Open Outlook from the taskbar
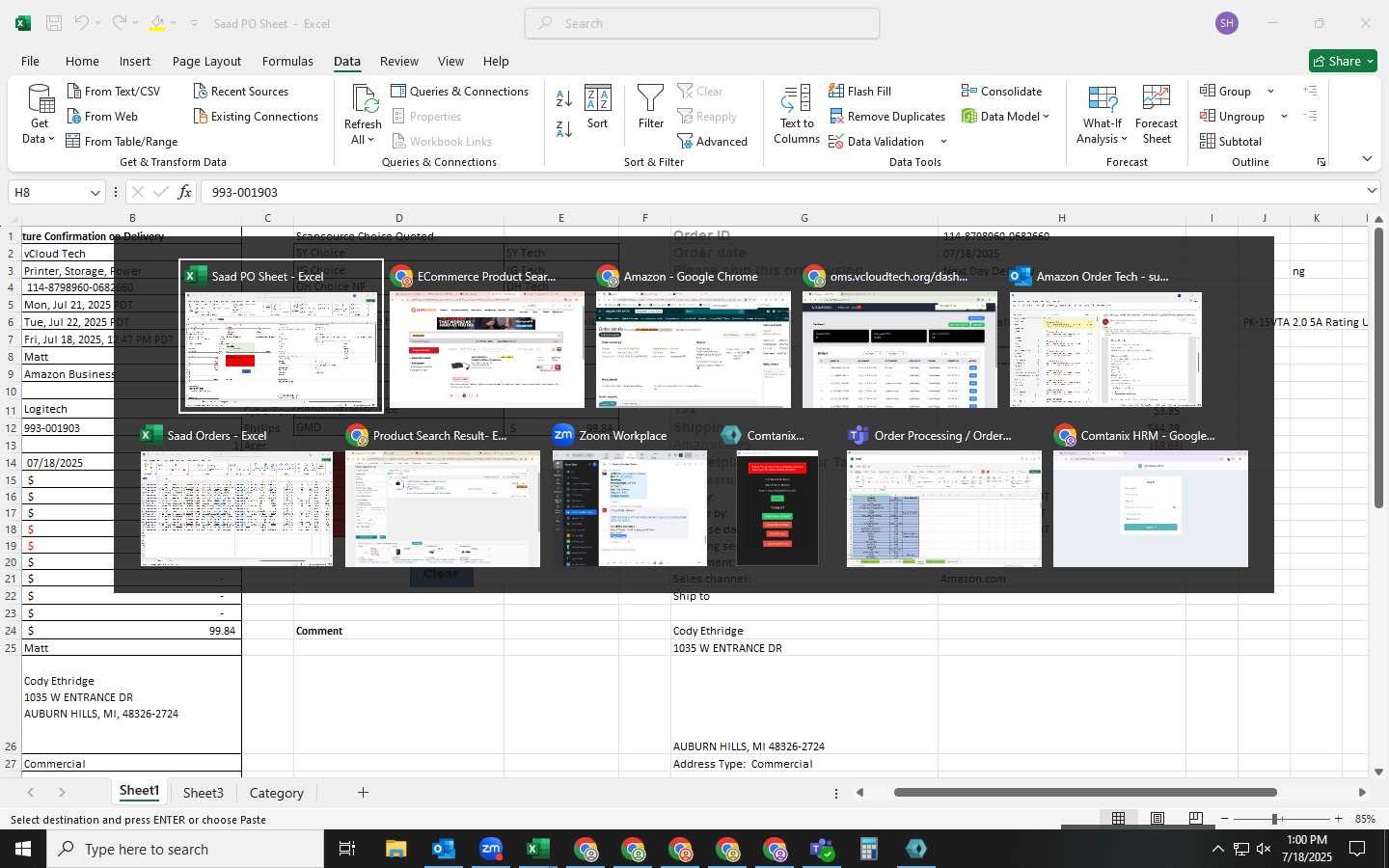This screenshot has height=868, width=1389. [x=444, y=849]
